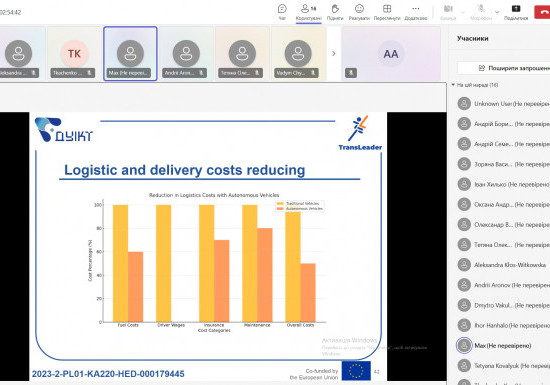Viewport: 550px width, 385px height.
Task: Show next participants with the right arrow
Action: pos(334,54)
